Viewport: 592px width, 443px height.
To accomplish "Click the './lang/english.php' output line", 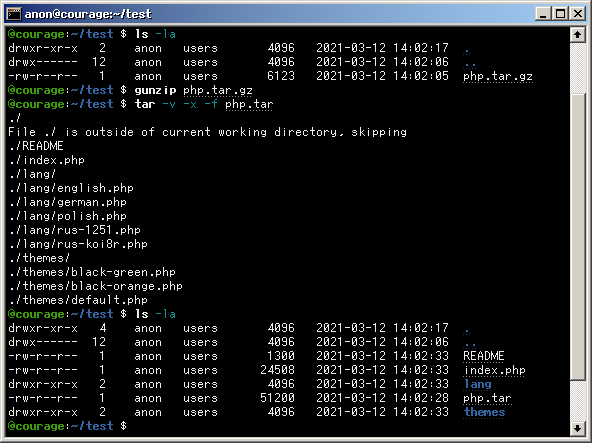I will click(x=71, y=188).
